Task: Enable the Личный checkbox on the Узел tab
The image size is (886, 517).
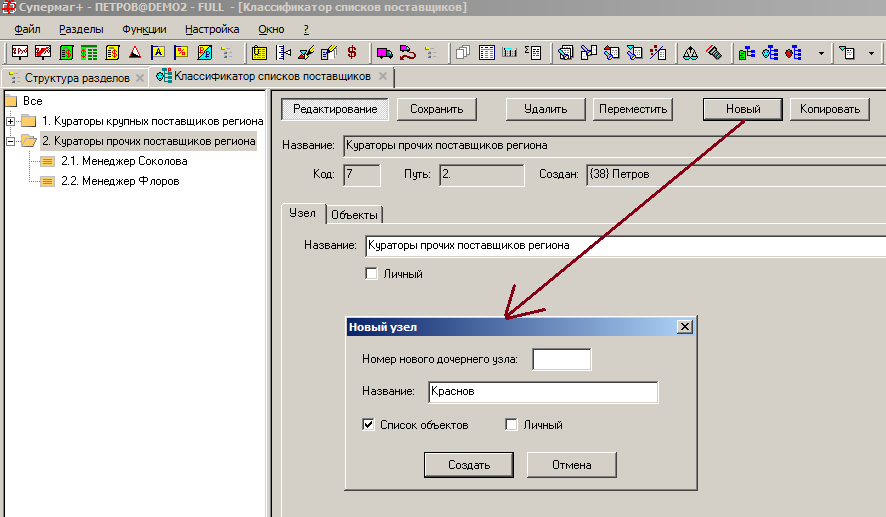Action: click(x=371, y=274)
